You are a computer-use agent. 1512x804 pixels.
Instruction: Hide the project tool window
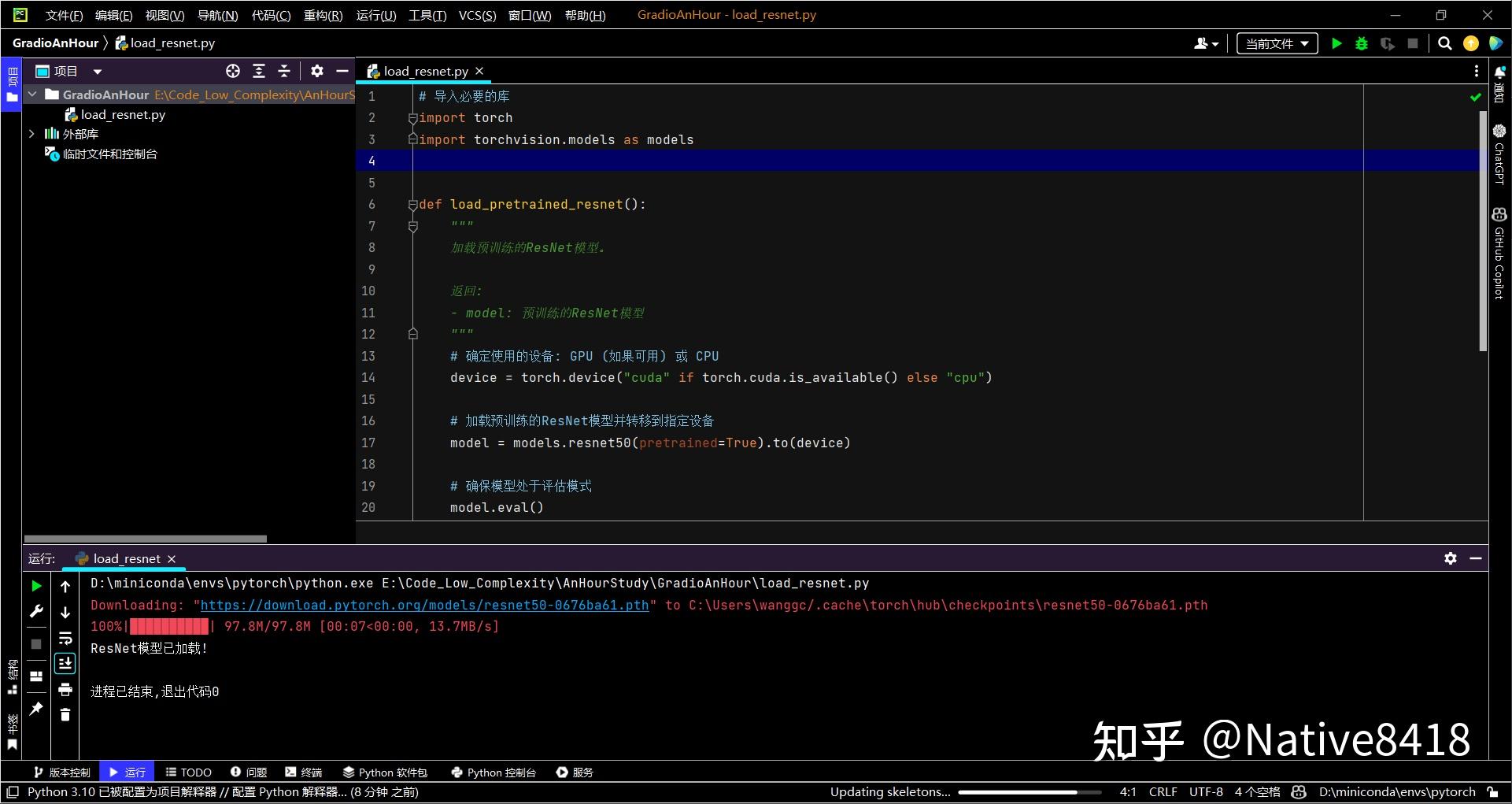342,71
